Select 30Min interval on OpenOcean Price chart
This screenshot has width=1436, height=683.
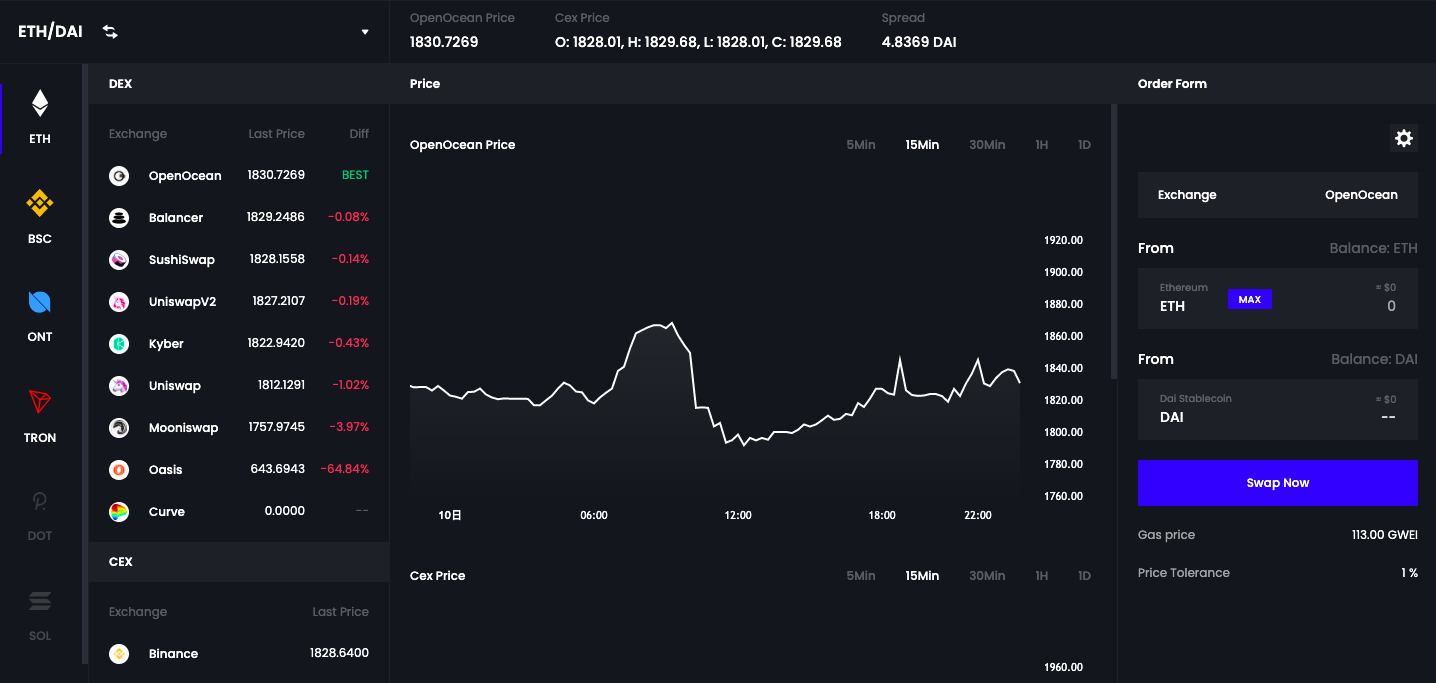(x=987, y=145)
